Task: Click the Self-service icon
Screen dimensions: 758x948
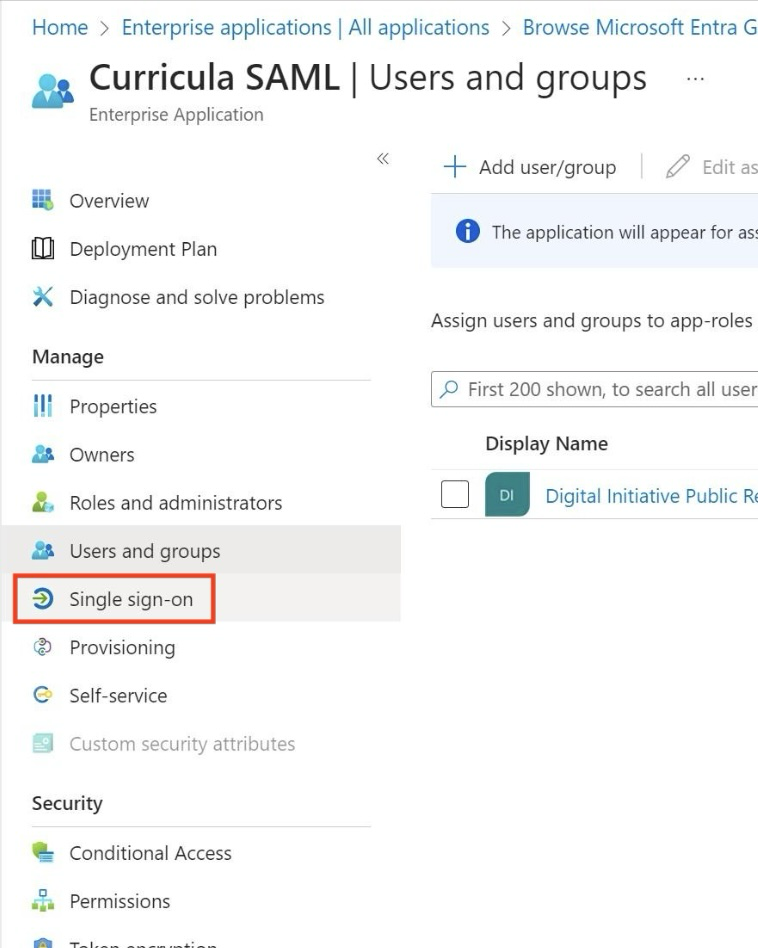Action: pos(42,695)
